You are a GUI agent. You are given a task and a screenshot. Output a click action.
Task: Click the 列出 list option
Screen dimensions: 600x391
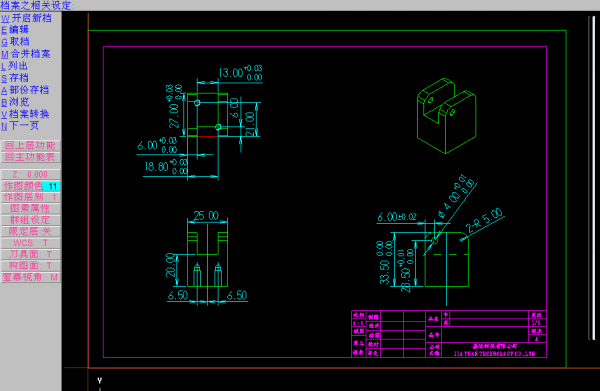click(x=14, y=66)
